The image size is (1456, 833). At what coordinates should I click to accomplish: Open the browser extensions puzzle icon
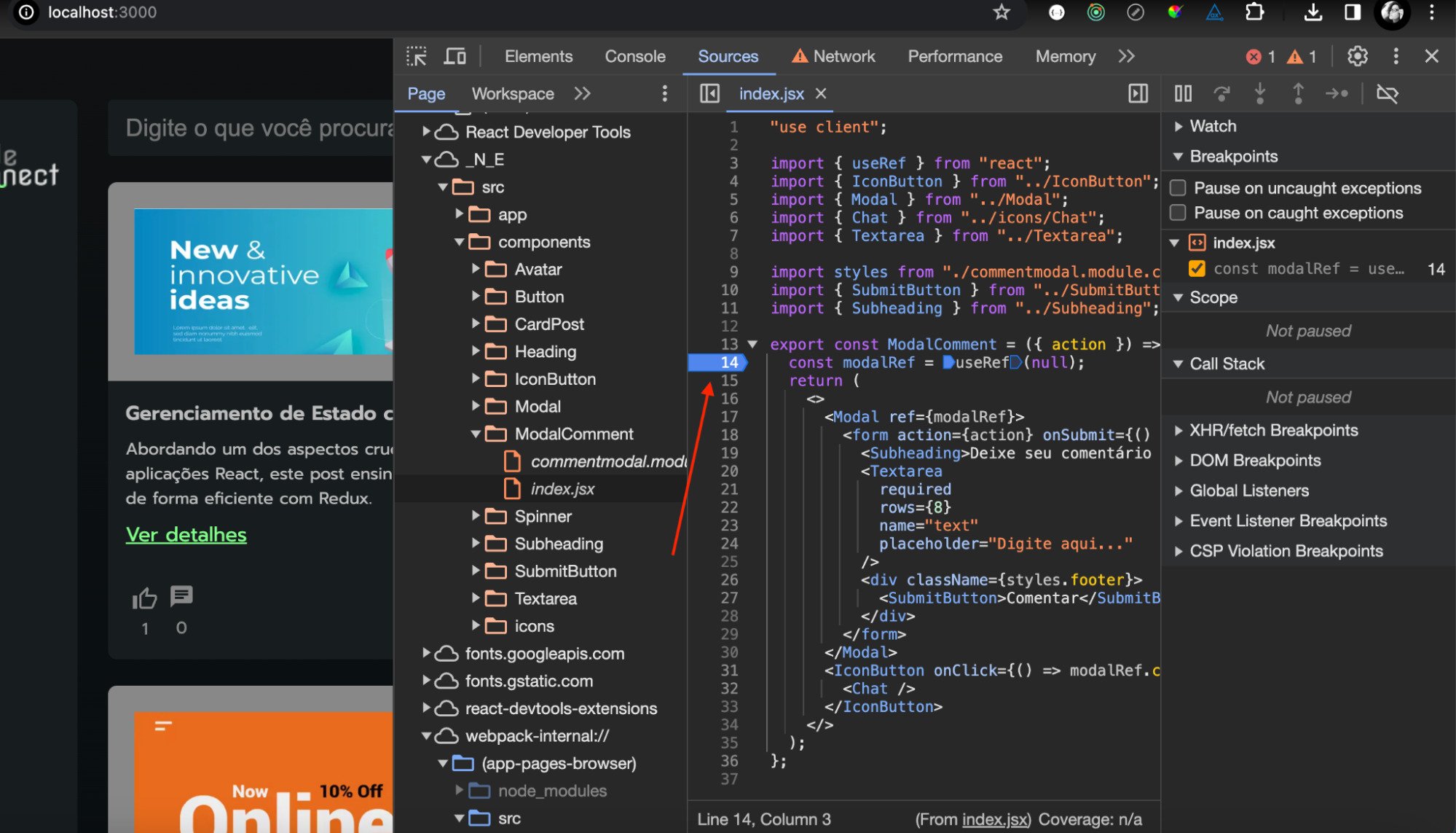tap(1254, 12)
